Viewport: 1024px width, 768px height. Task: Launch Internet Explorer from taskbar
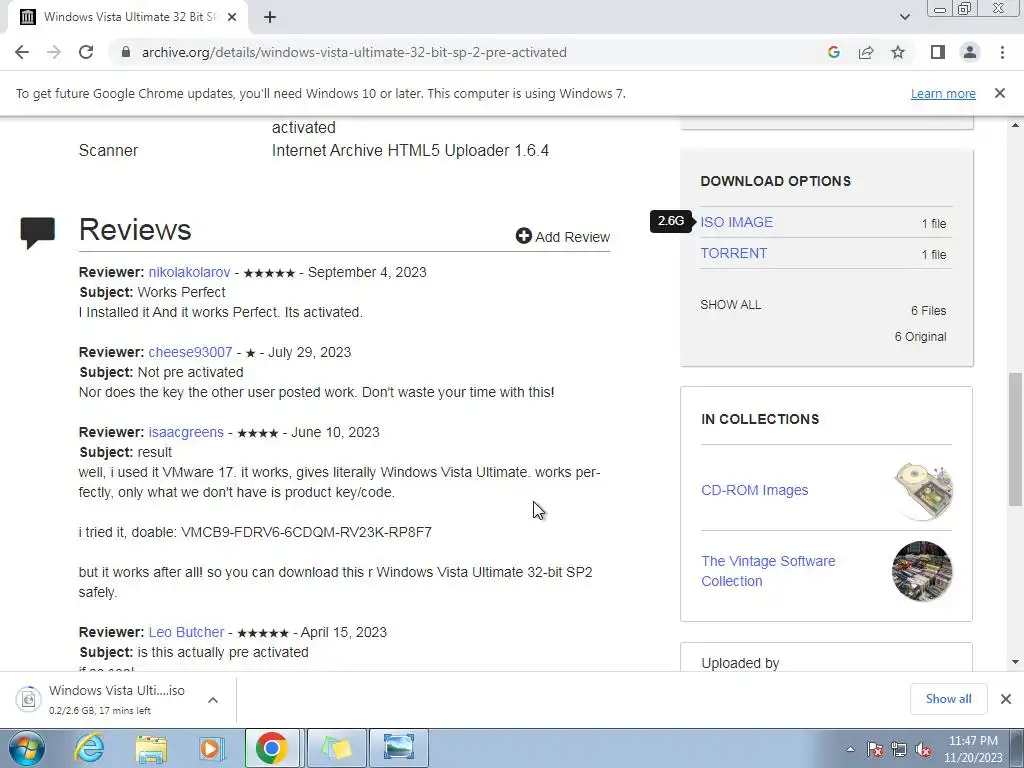[x=88, y=748]
